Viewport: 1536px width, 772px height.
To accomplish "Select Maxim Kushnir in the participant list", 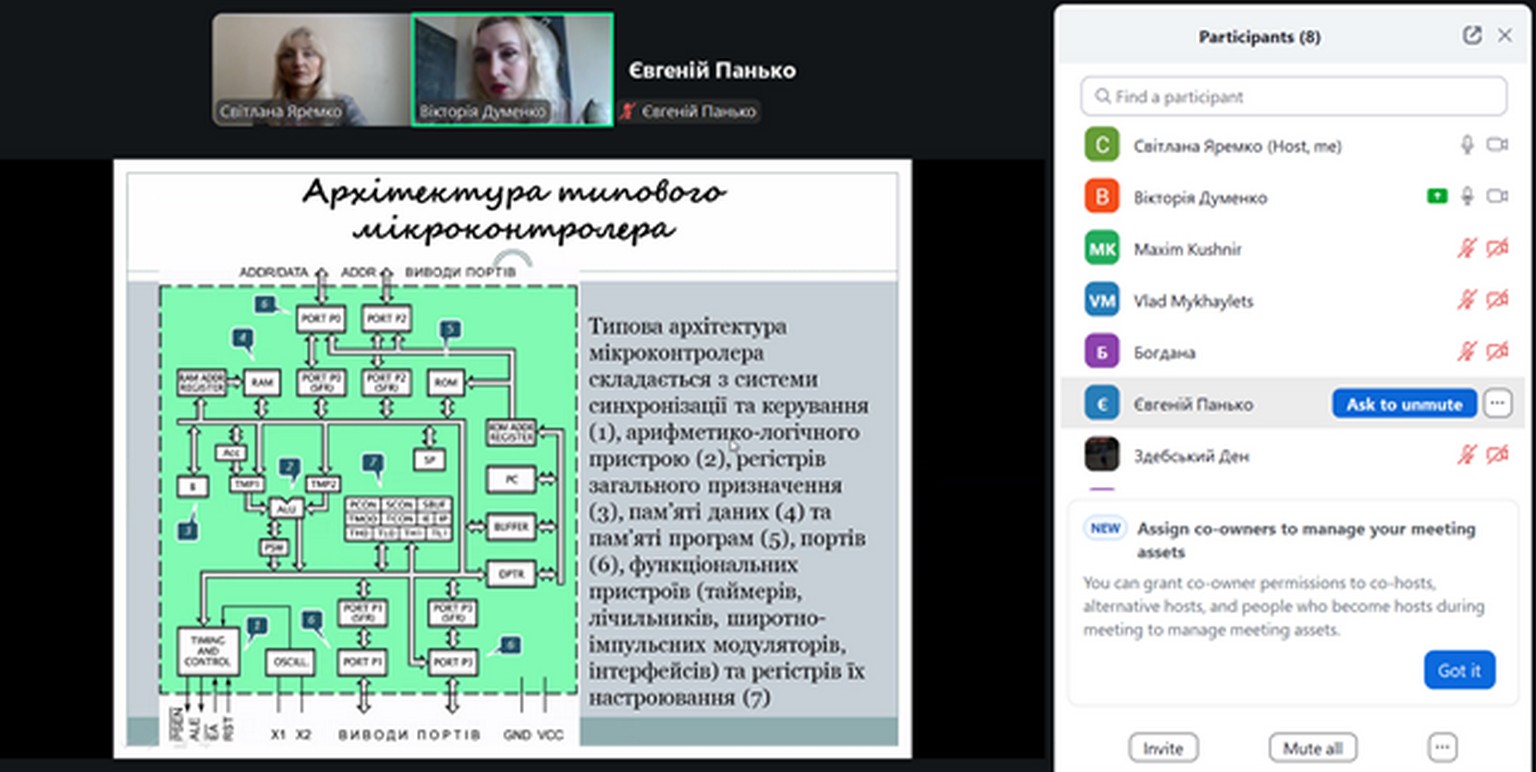I will [x=1187, y=249].
